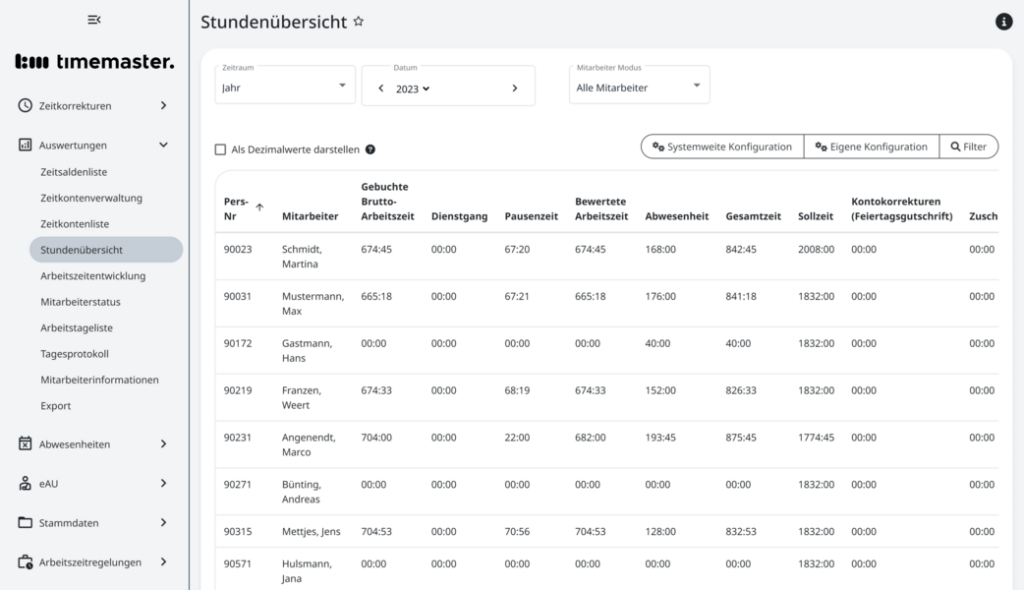Open the Filter options

click(968, 146)
